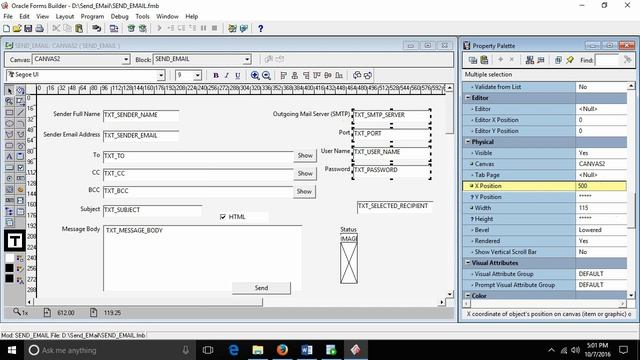Collapse the Physical property group

tap(468, 142)
